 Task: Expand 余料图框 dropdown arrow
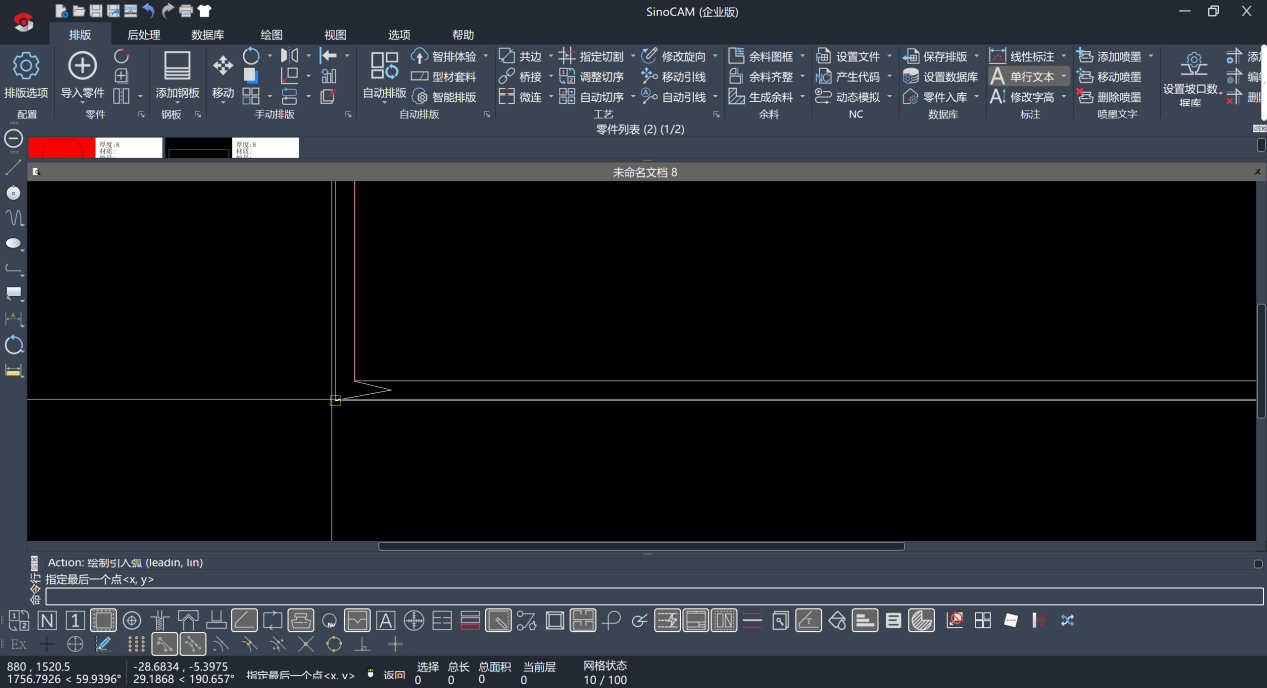802,57
